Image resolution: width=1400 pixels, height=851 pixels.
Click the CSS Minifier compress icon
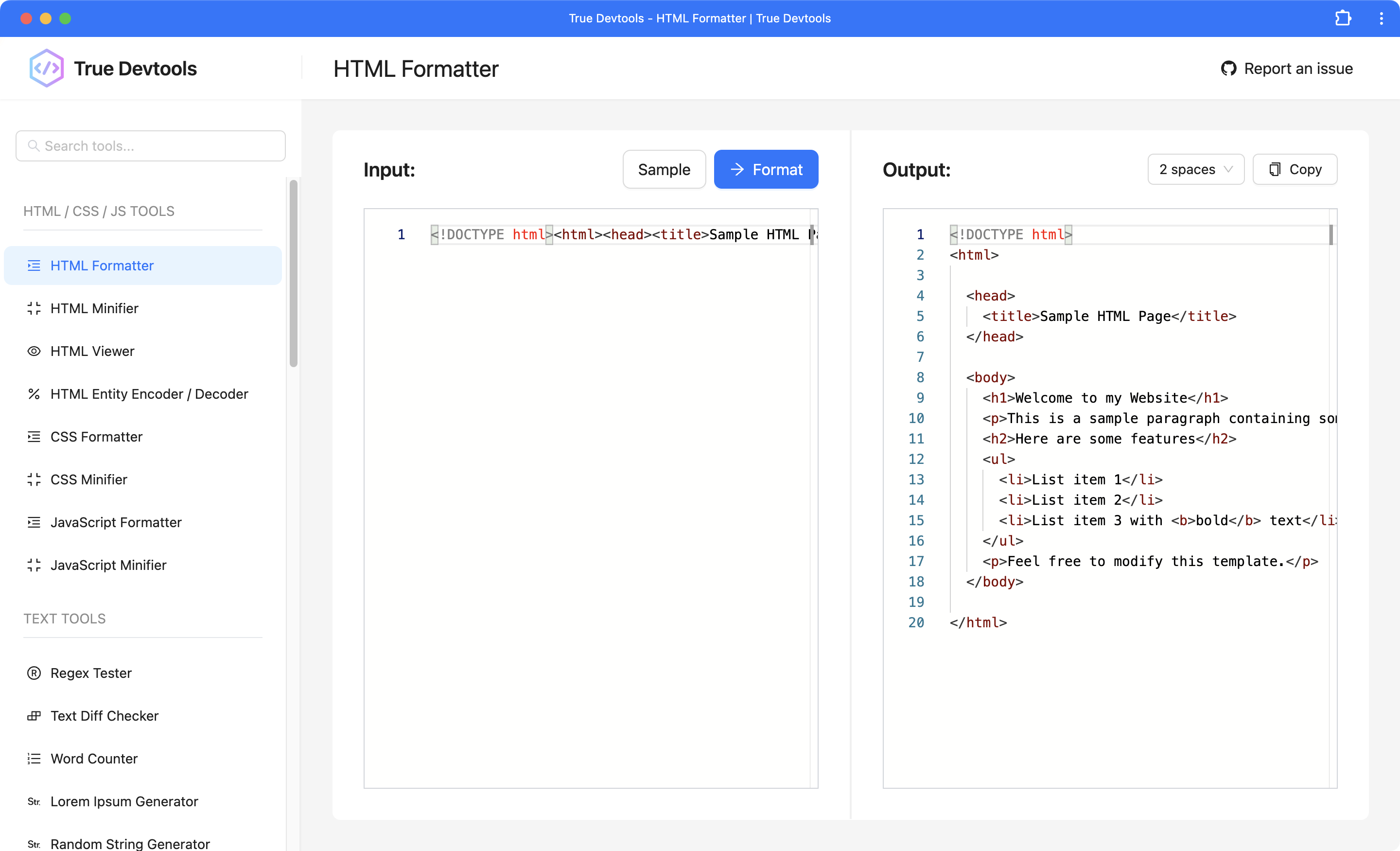pyautogui.click(x=34, y=479)
